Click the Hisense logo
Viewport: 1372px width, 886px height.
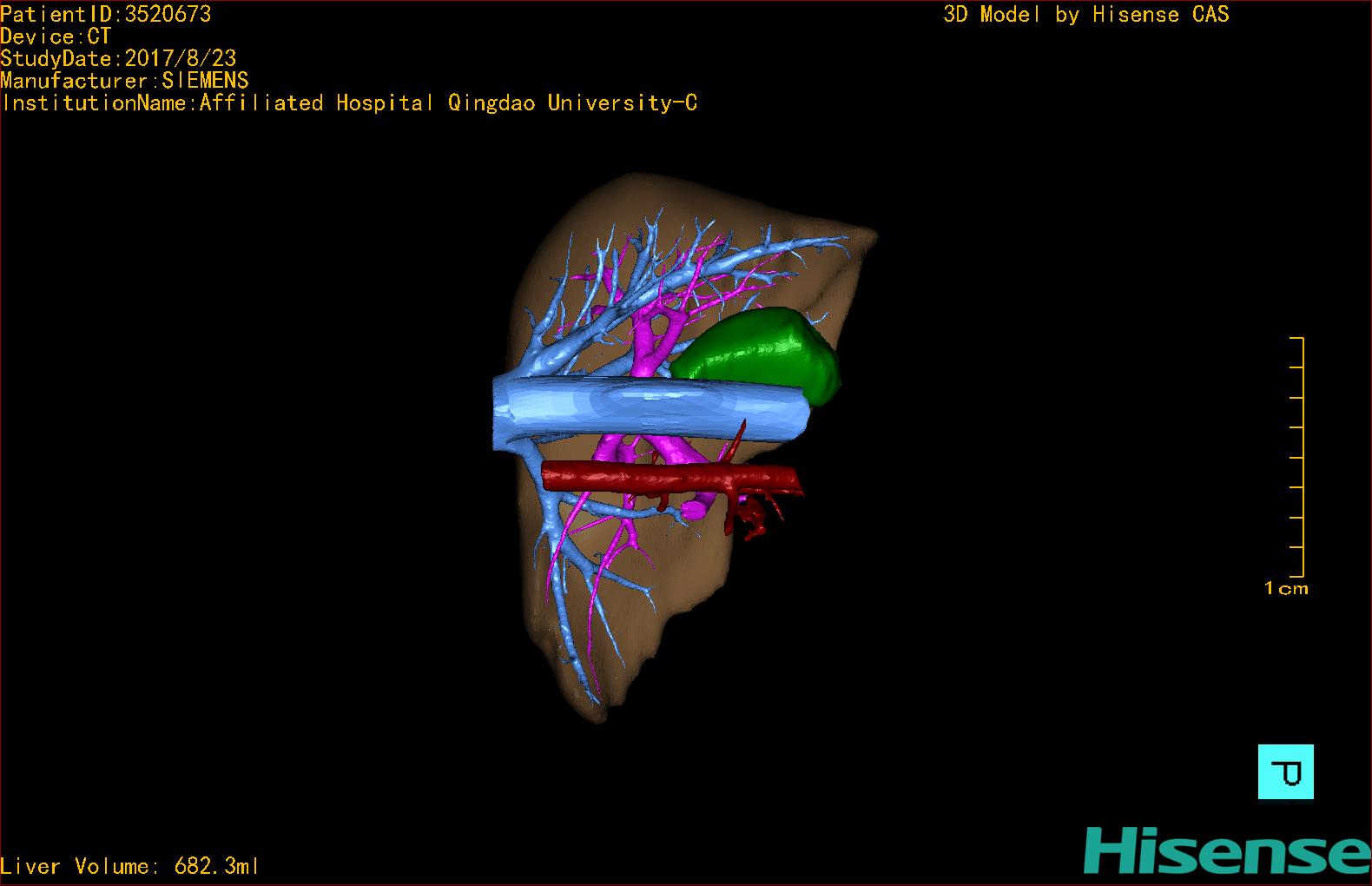tap(1227, 851)
